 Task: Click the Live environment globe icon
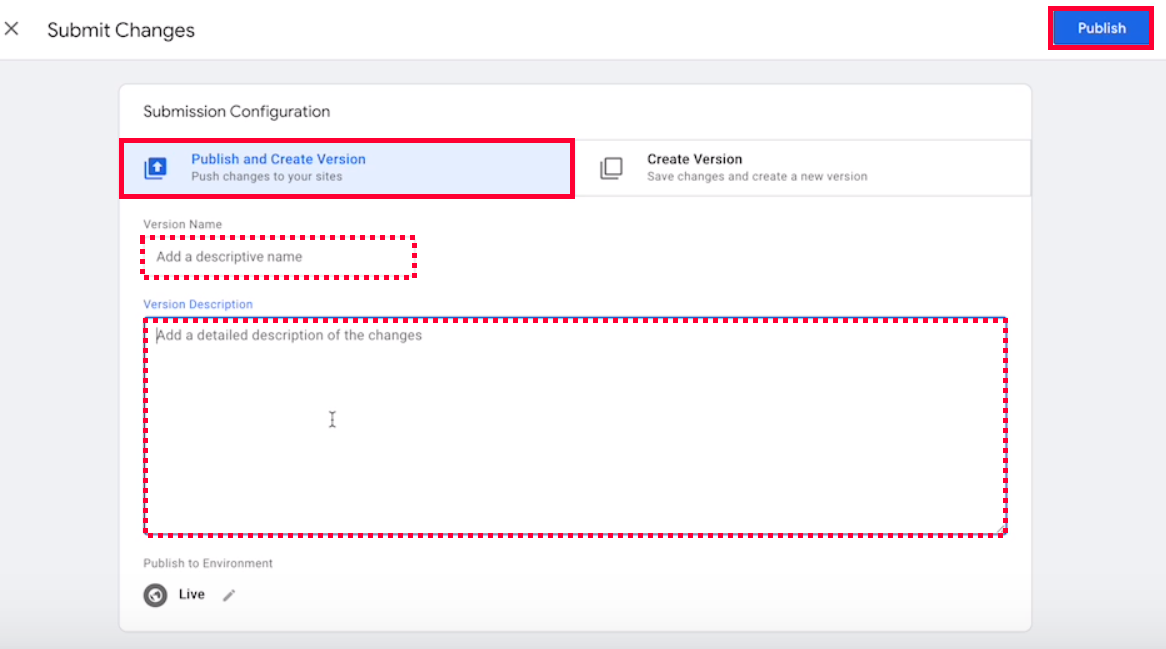[x=155, y=595]
